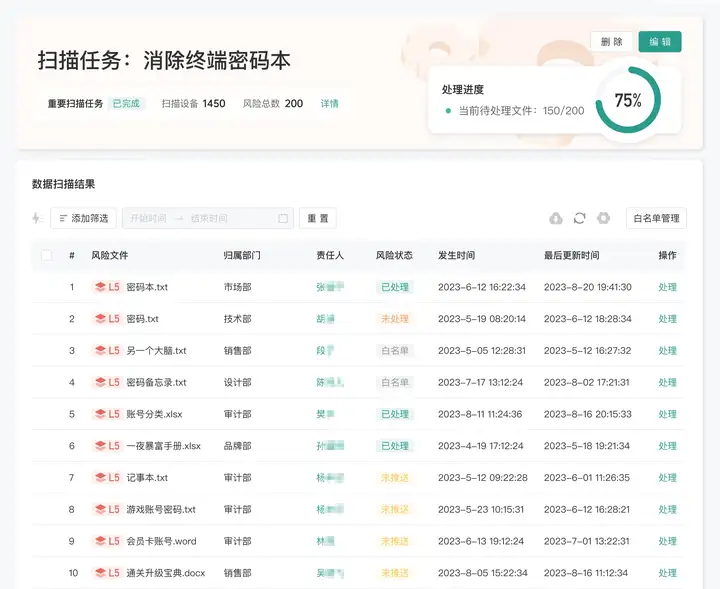This screenshot has width=720, height=589.
Task: Click 风险总数 200 statistic
Action: 273,103
